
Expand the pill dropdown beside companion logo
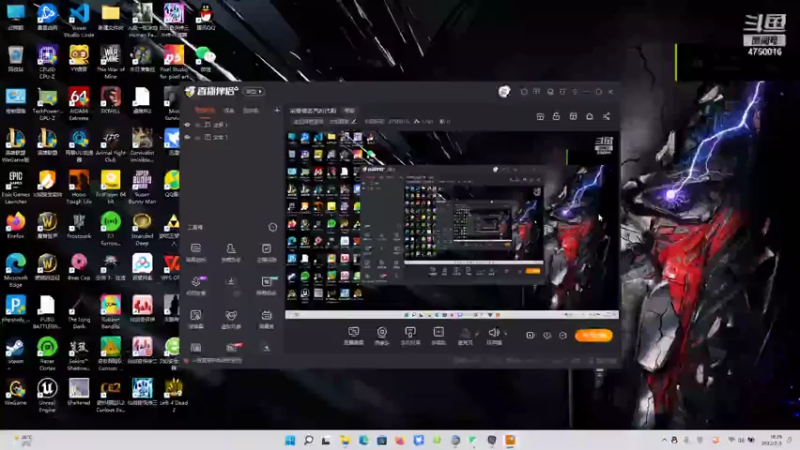(254, 92)
